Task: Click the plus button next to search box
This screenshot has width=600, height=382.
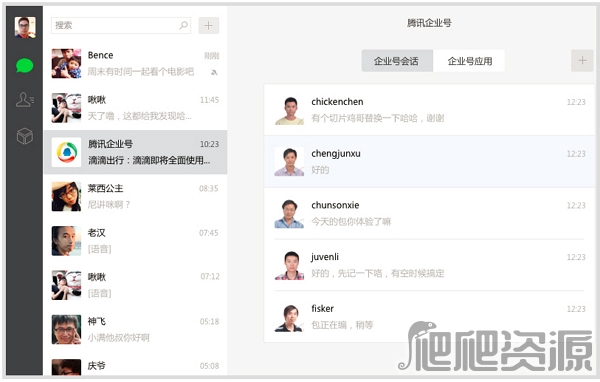Action: (209, 26)
